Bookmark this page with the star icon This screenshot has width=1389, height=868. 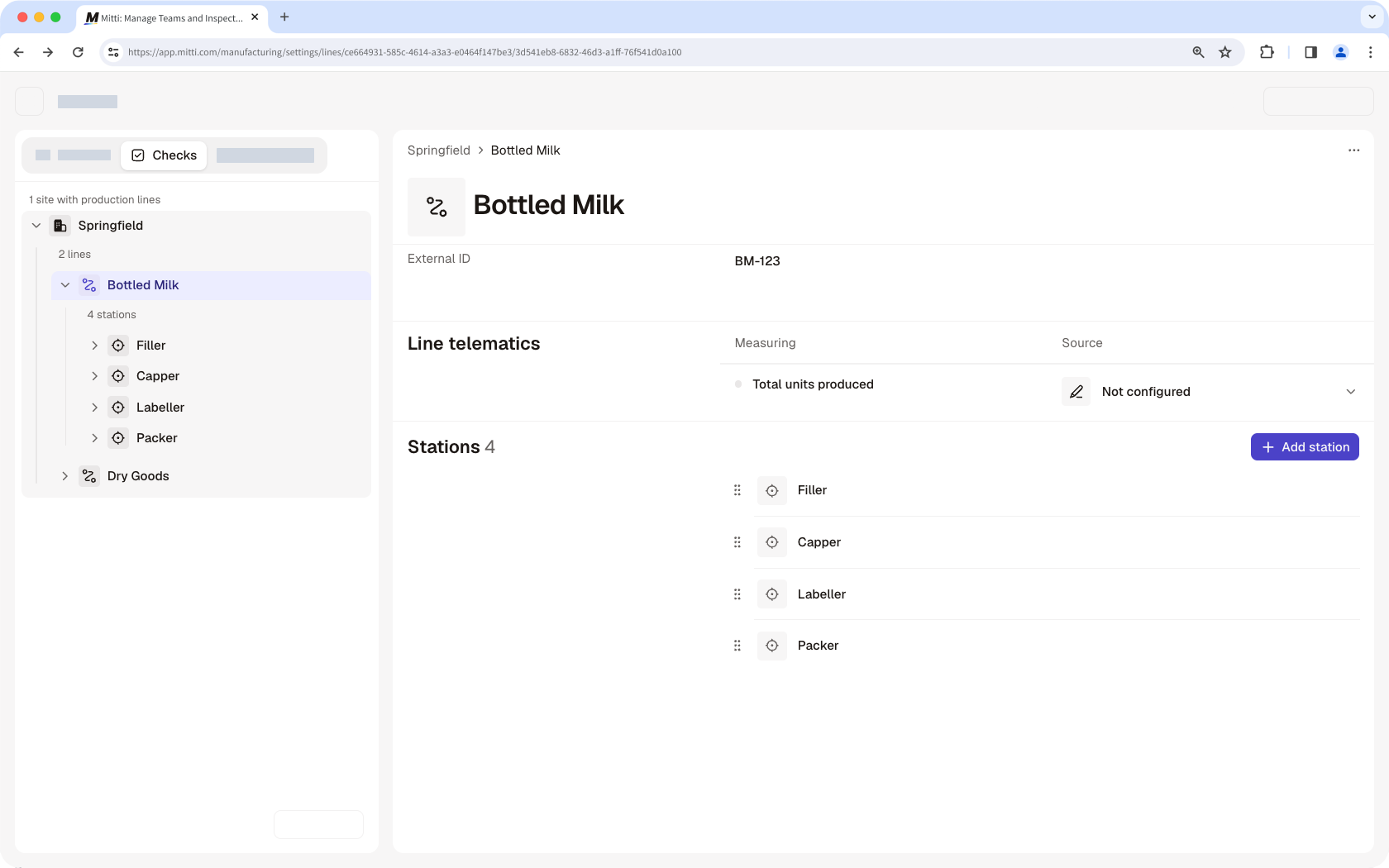pyautogui.click(x=1225, y=52)
